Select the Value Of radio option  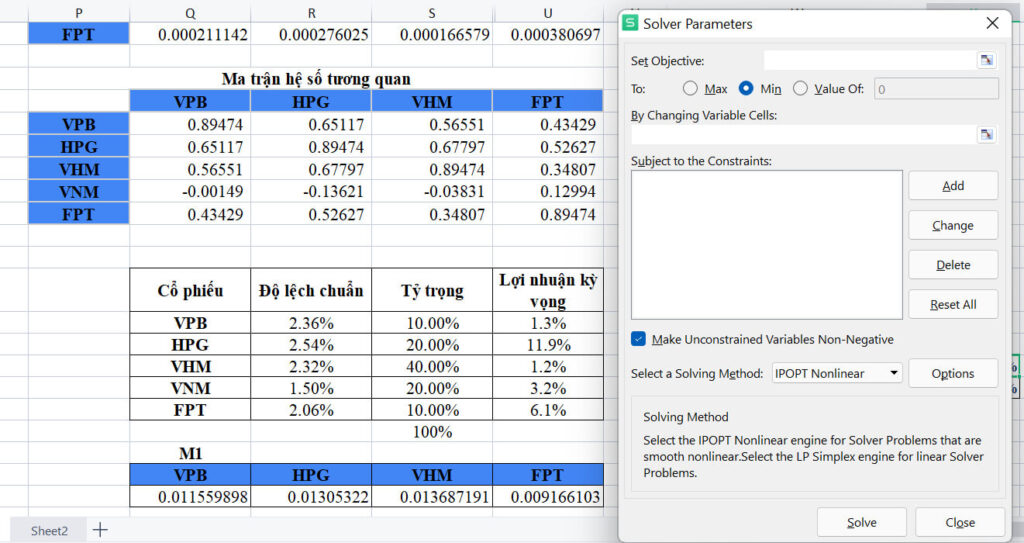[x=800, y=88]
